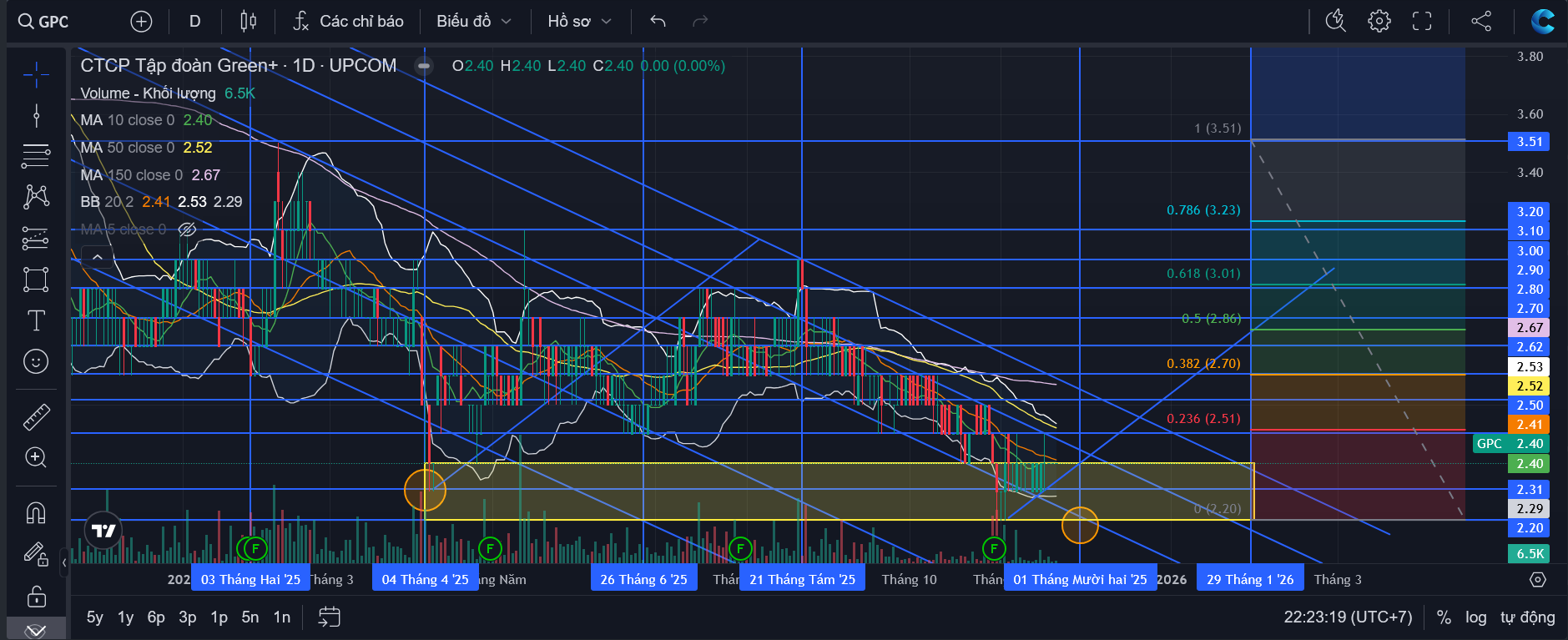Select the forecasting and measurement tool
The height and width of the screenshot is (640, 1568).
tap(36, 239)
